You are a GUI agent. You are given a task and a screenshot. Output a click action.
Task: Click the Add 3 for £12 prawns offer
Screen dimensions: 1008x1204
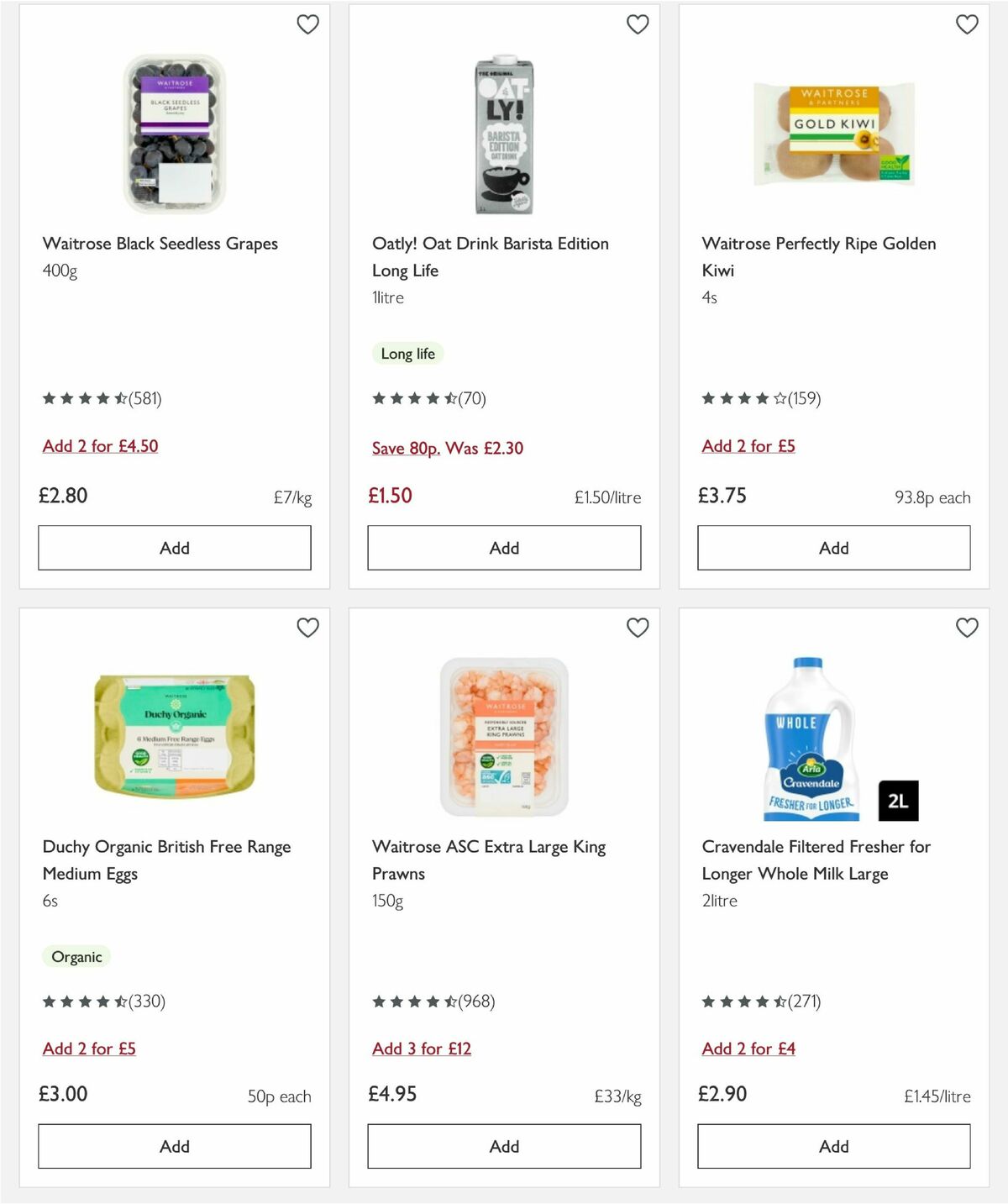pos(421,1049)
